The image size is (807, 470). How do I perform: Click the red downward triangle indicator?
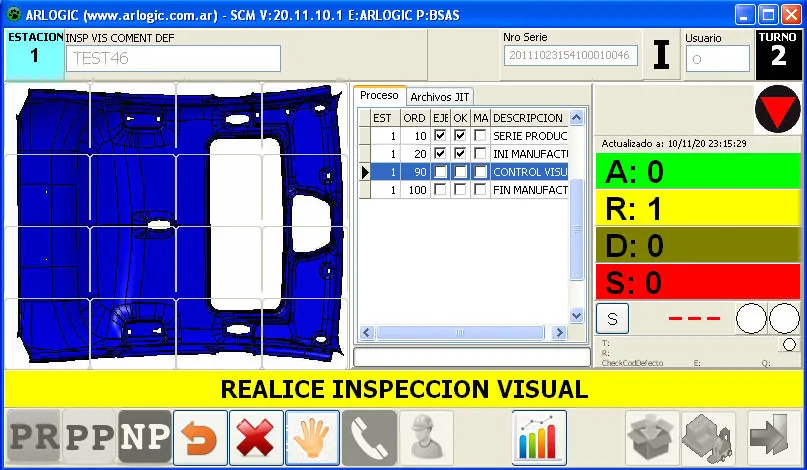(x=777, y=109)
